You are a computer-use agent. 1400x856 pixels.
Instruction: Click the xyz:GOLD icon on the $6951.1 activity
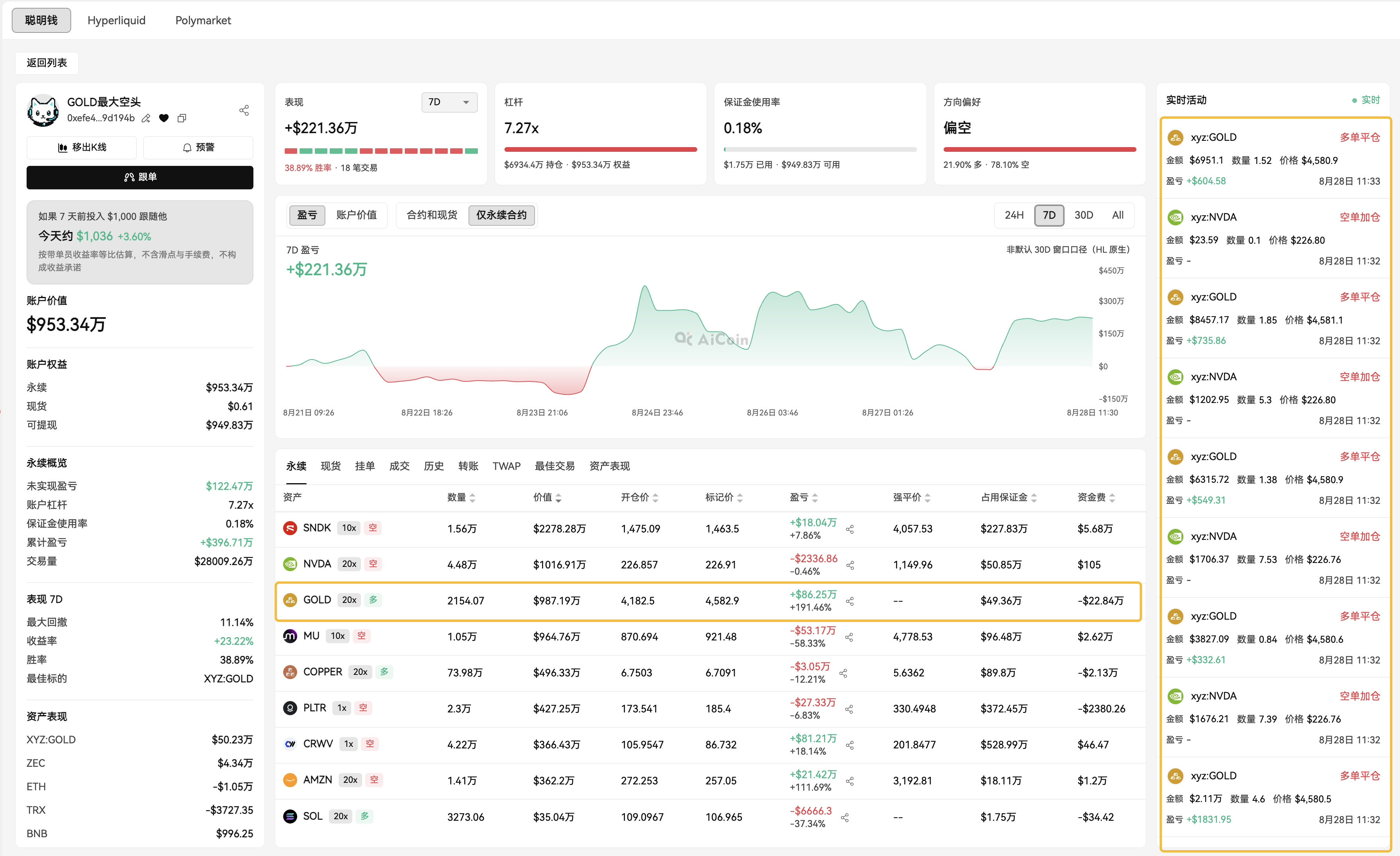point(1175,138)
